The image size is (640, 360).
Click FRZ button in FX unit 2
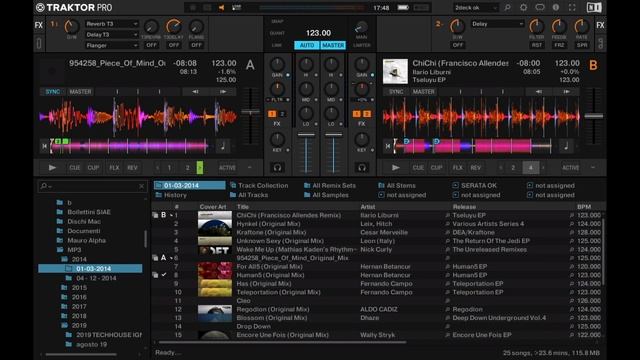point(559,45)
